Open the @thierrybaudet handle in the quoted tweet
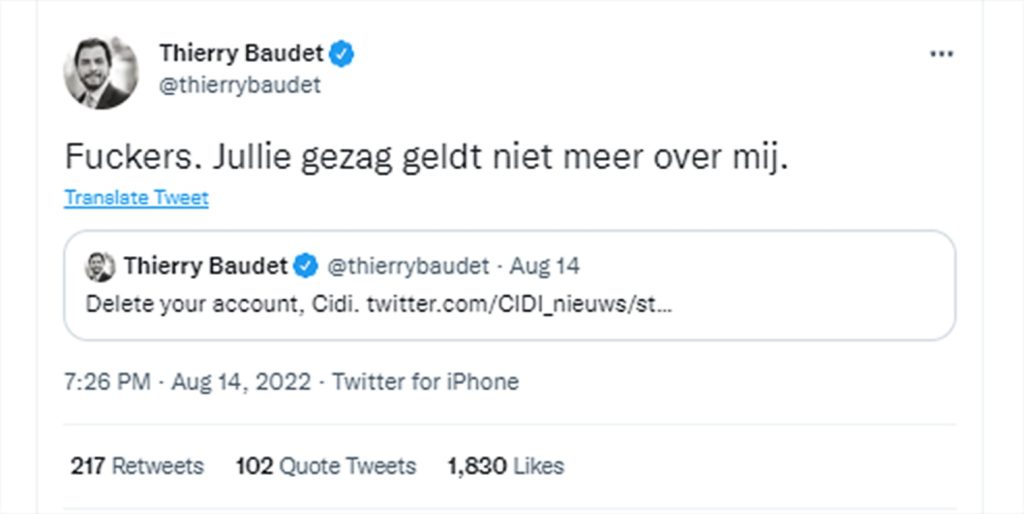This screenshot has width=1024, height=514. pyautogui.click(x=408, y=266)
